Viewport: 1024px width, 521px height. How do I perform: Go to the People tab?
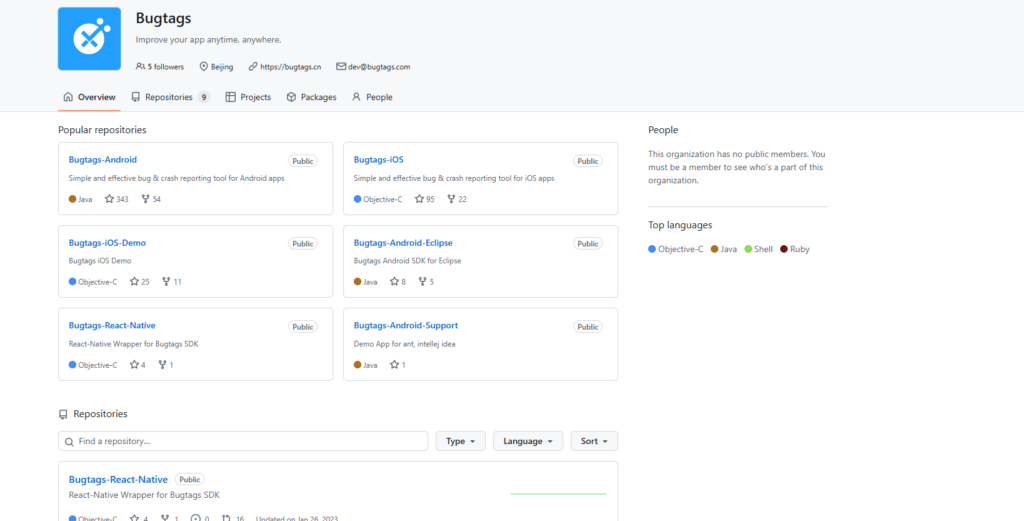point(371,97)
